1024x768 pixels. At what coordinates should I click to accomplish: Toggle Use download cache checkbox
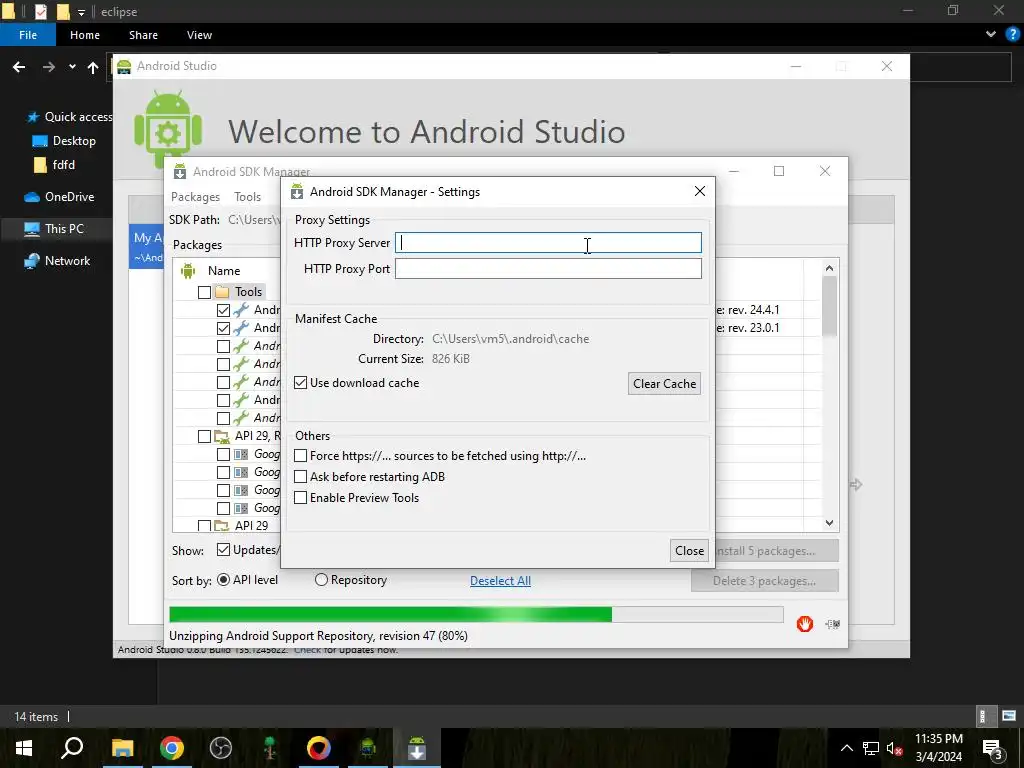300,383
